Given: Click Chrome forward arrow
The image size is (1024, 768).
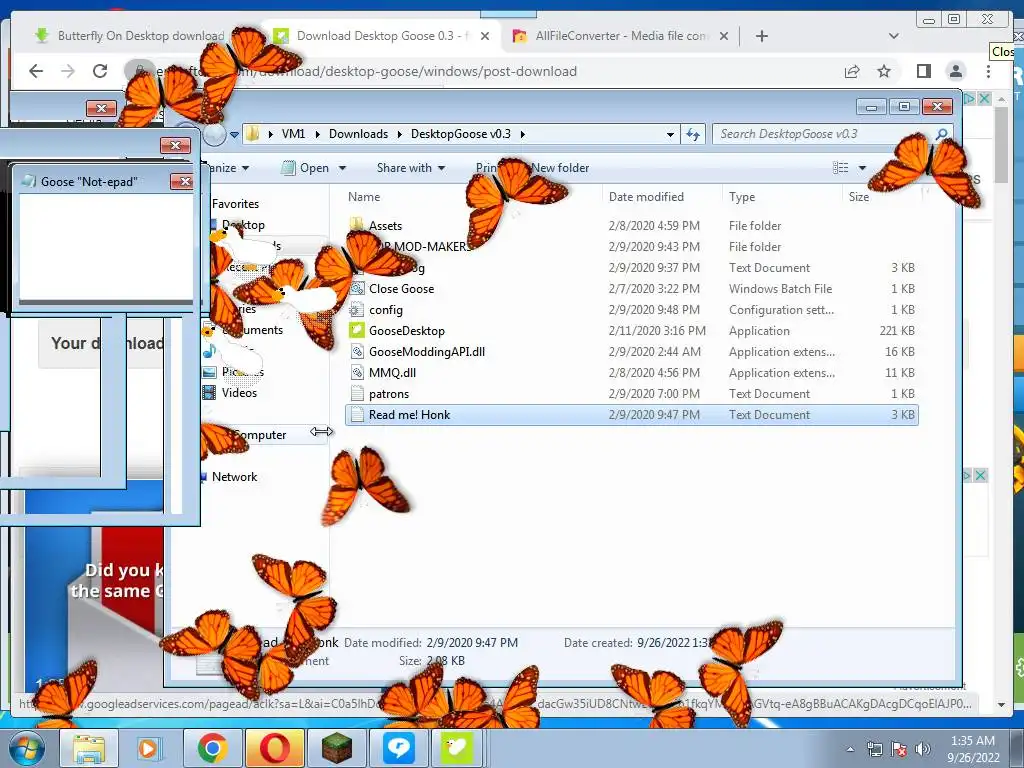Looking at the screenshot, I should tap(68, 71).
